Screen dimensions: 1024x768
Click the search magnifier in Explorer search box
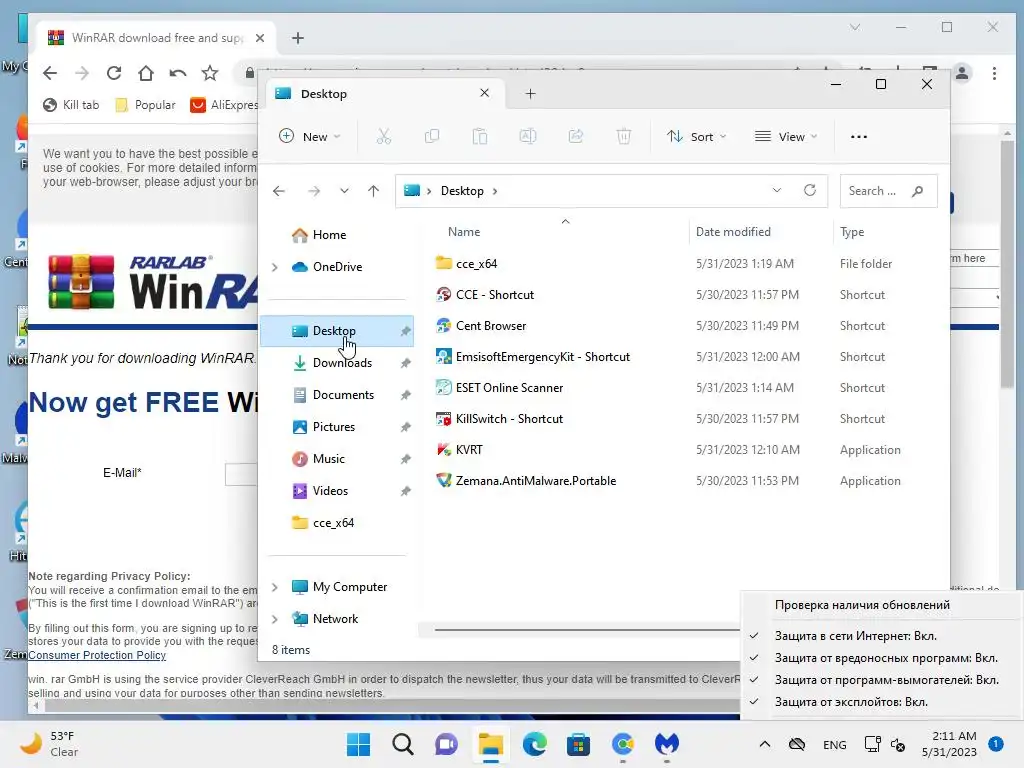click(918, 191)
